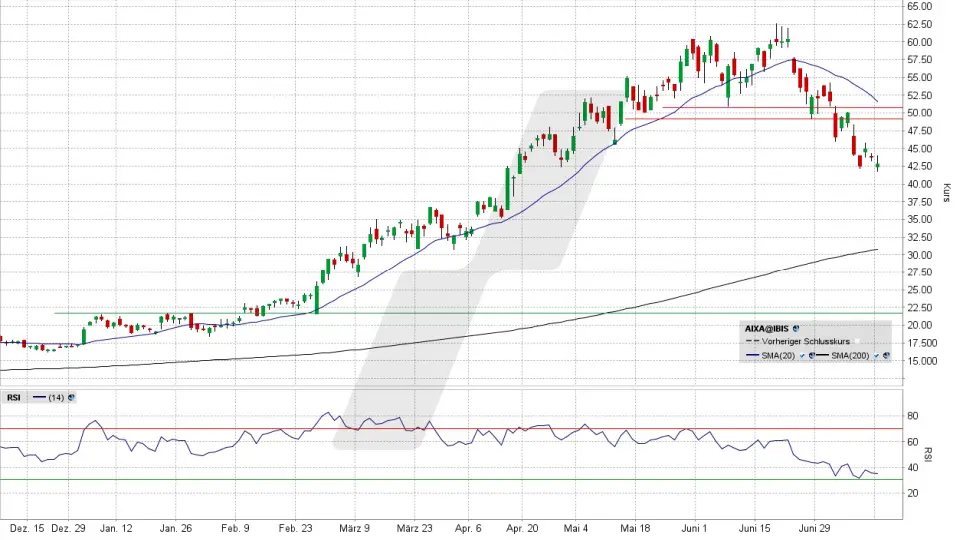Click the 25.00 price axis label
This screenshot has width=960, height=540.
pyautogui.click(x=920, y=290)
